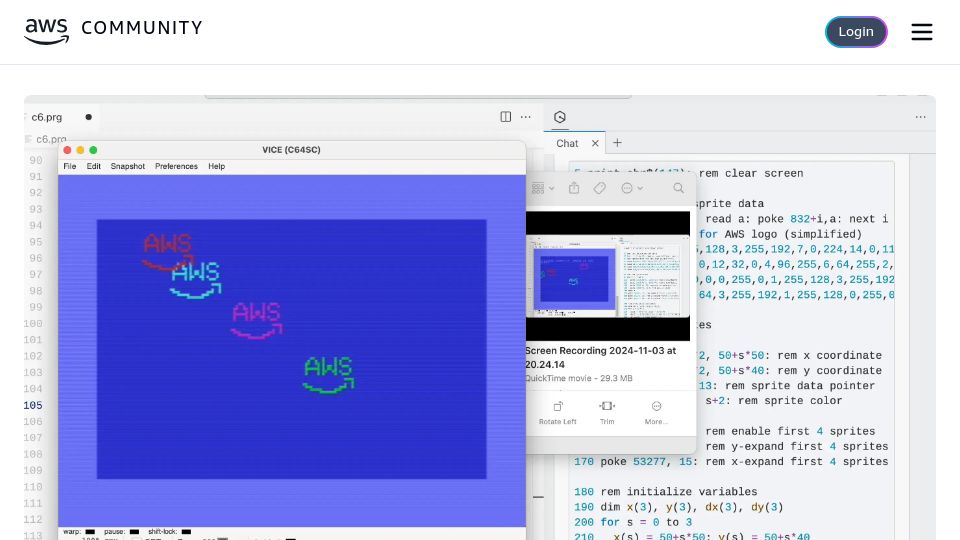Add a new chat tab with plus
Image resolution: width=960 pixels, height=540 pixels.
coord(617,143)
